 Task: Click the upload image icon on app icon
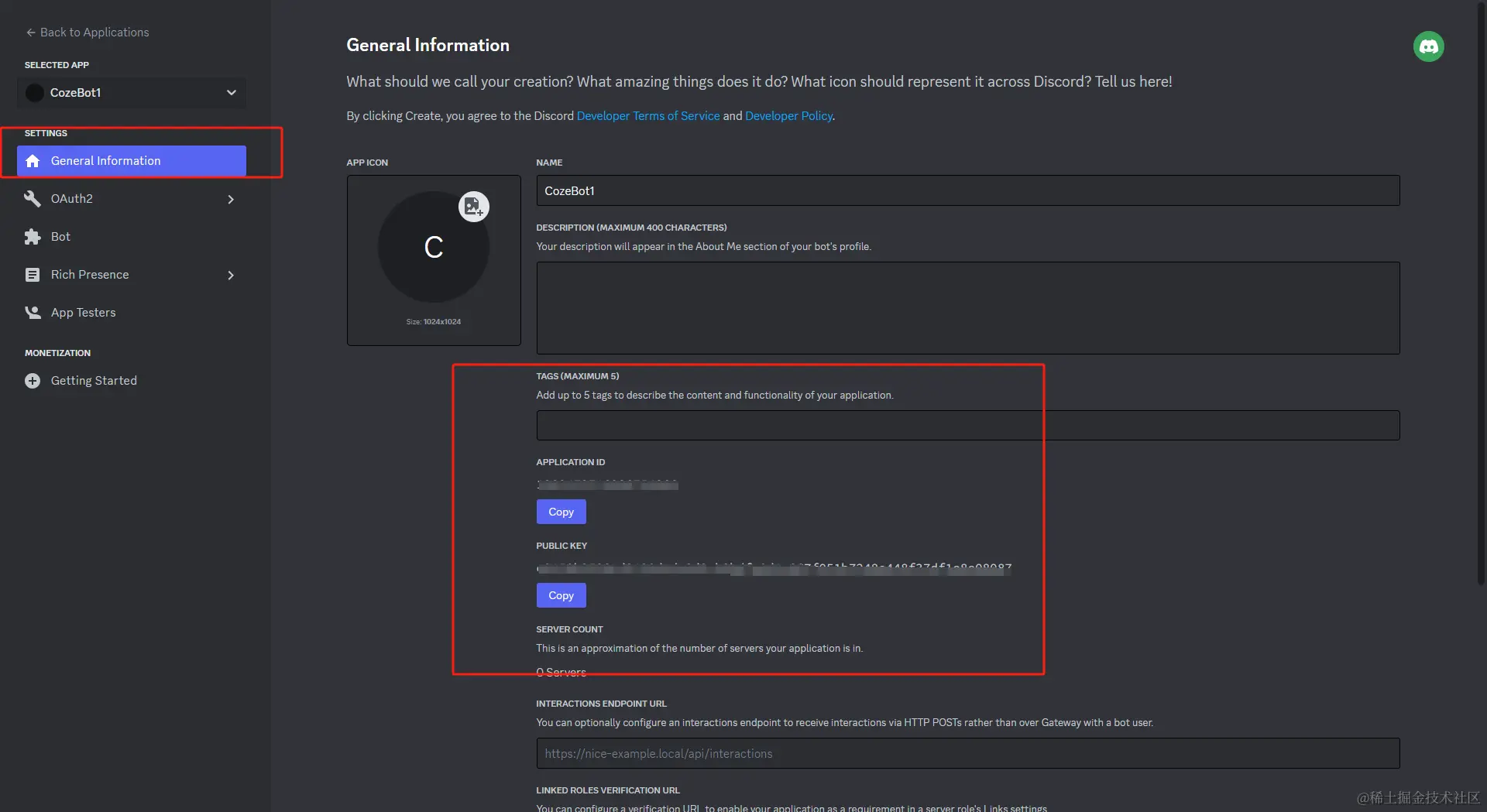coord(473,207)
